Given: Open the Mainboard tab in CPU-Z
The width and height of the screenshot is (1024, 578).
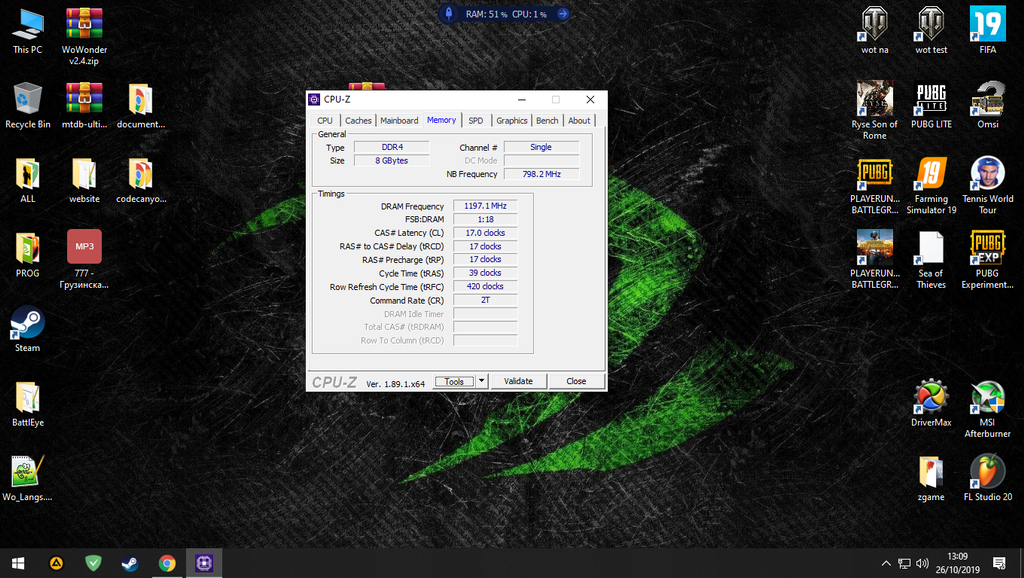Looking at the screenshot, I should 399,121.
